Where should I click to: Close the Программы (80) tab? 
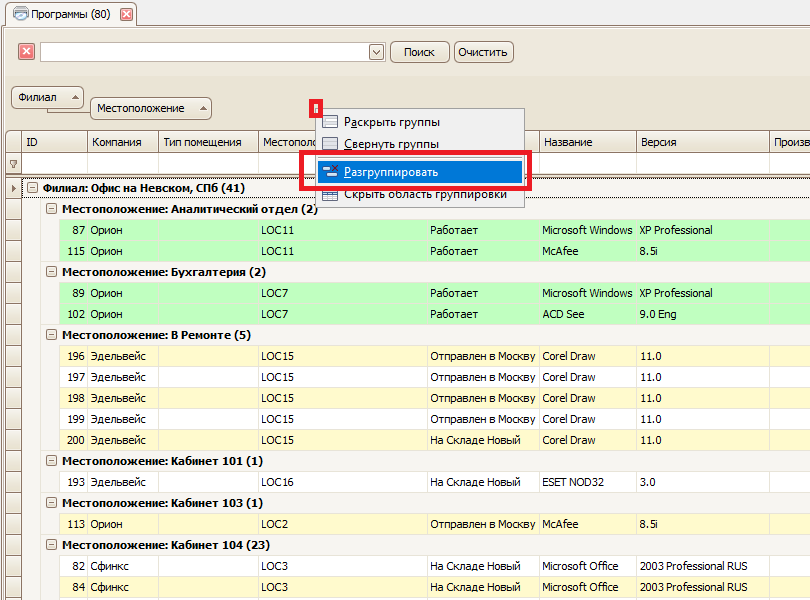[x=126, y=14]
